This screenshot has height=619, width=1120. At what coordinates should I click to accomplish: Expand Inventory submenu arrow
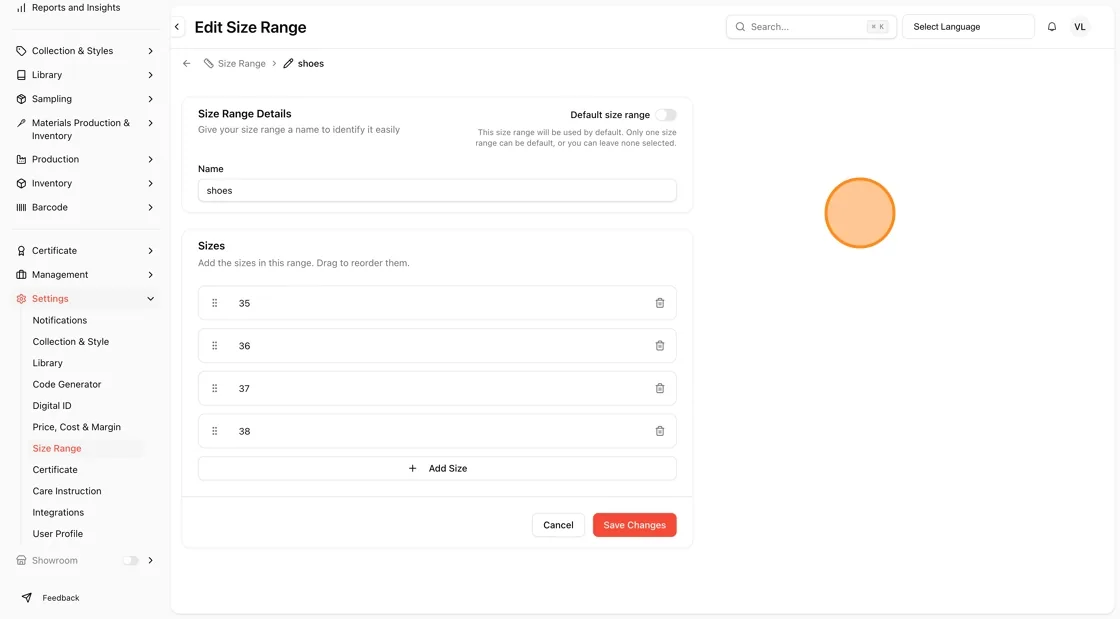click(151, 183)
